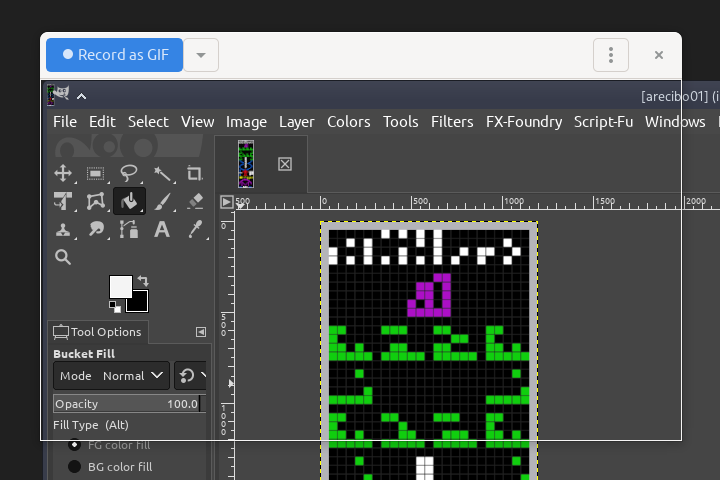Open the Layer menu
This screenshot has height=480, width=720.
297,122
